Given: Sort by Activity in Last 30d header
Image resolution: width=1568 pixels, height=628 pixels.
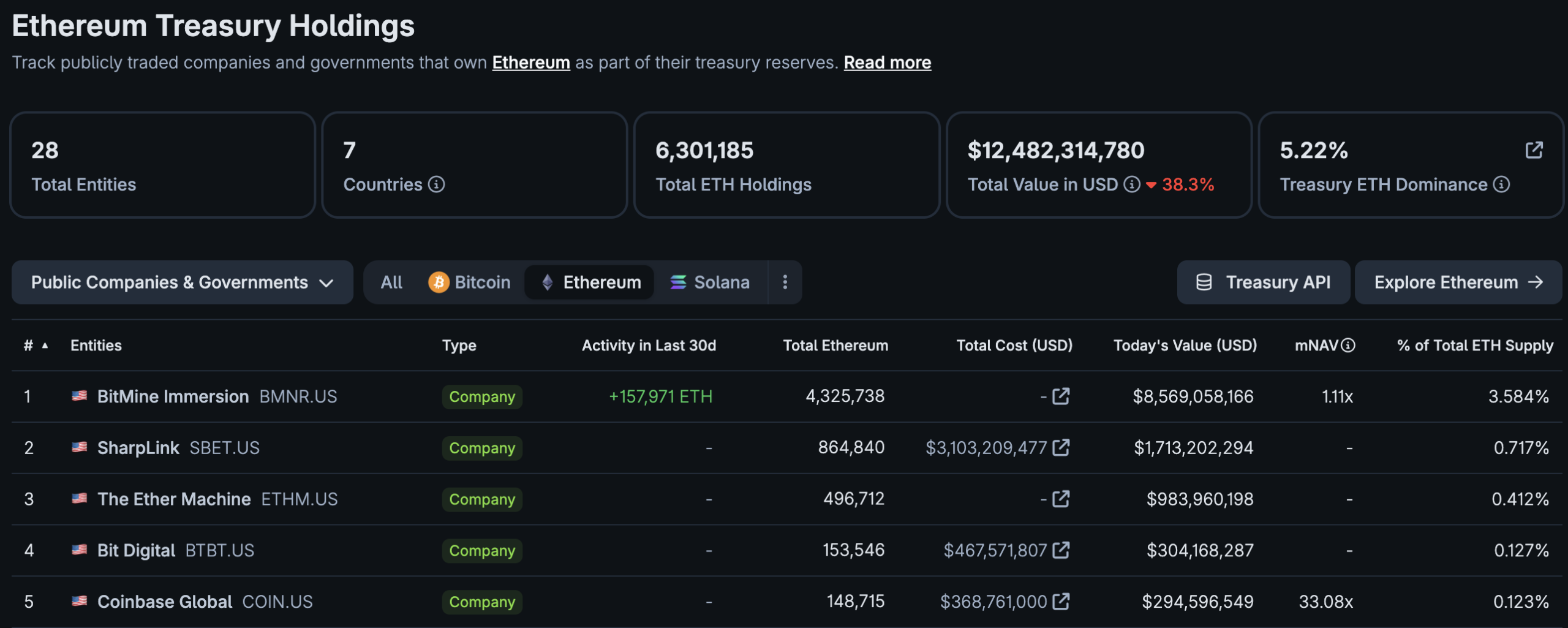Looking at the screenshot, I should tap(649, 346).
